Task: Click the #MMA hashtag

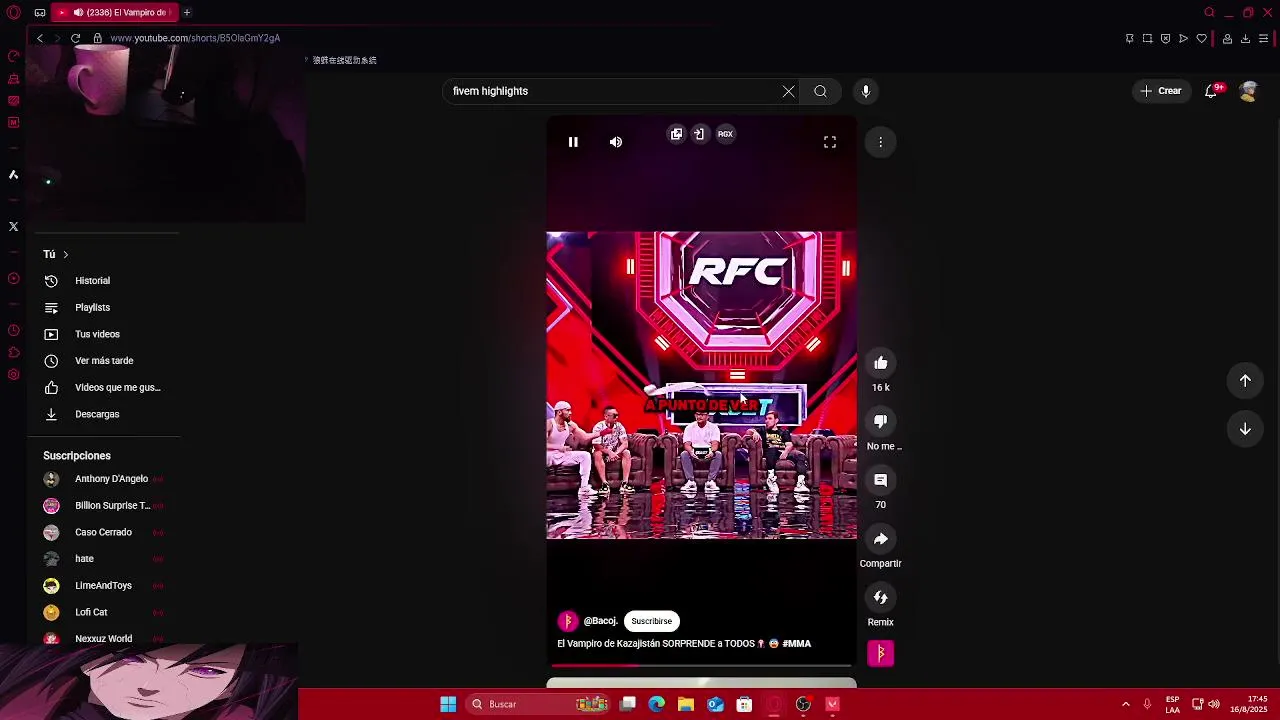Action: [797, 644]
